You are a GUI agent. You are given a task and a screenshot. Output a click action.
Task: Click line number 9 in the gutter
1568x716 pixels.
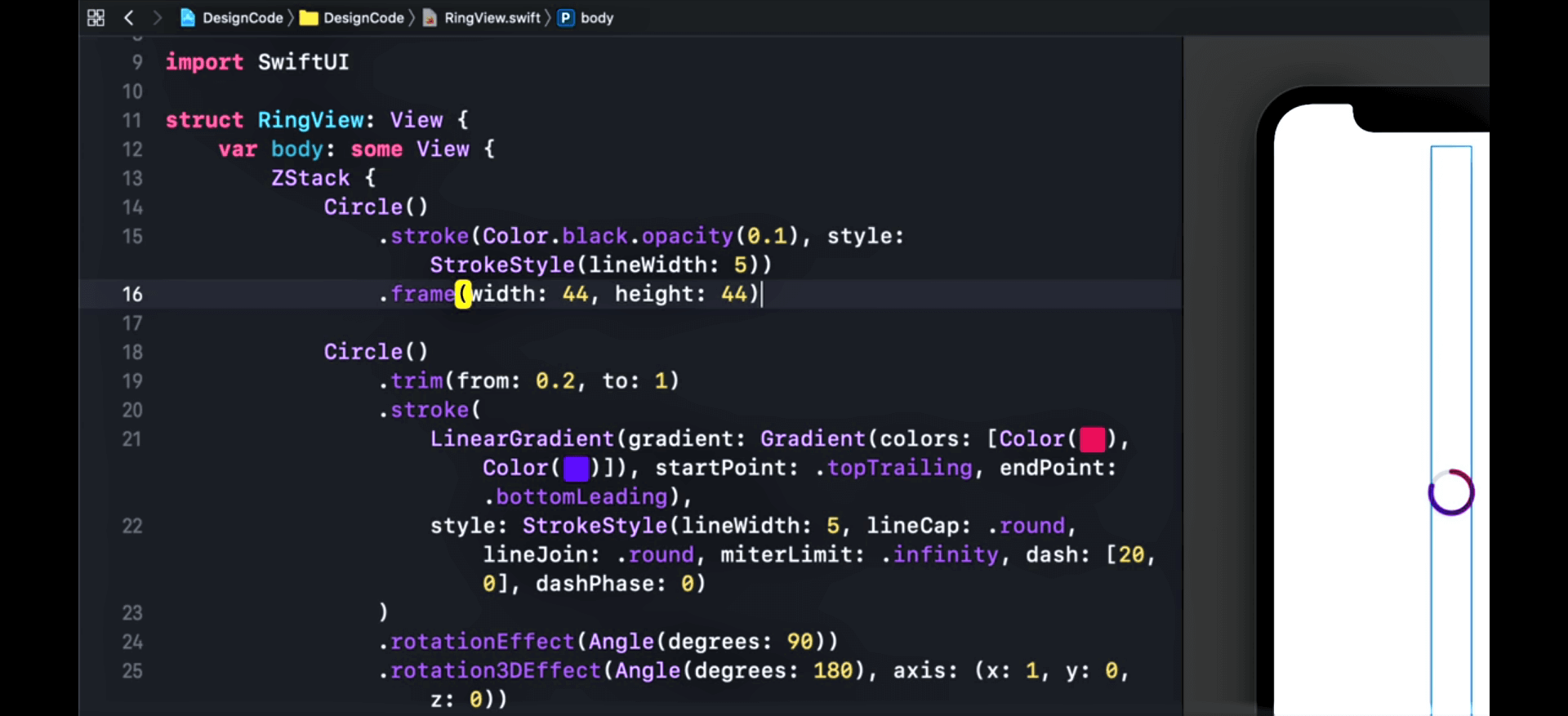(137, 62)
